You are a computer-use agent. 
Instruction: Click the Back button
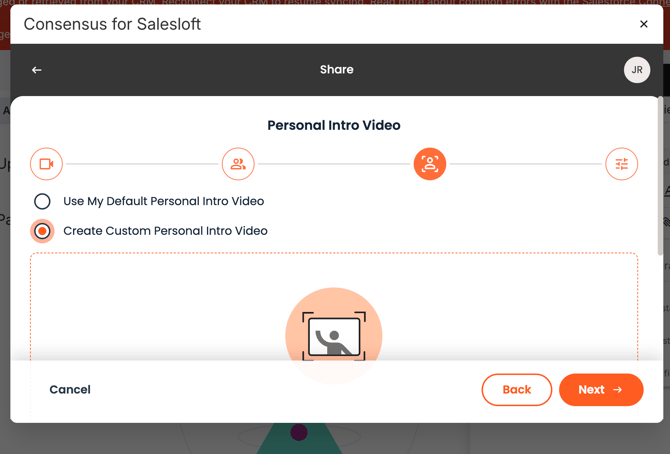(517, 390)
